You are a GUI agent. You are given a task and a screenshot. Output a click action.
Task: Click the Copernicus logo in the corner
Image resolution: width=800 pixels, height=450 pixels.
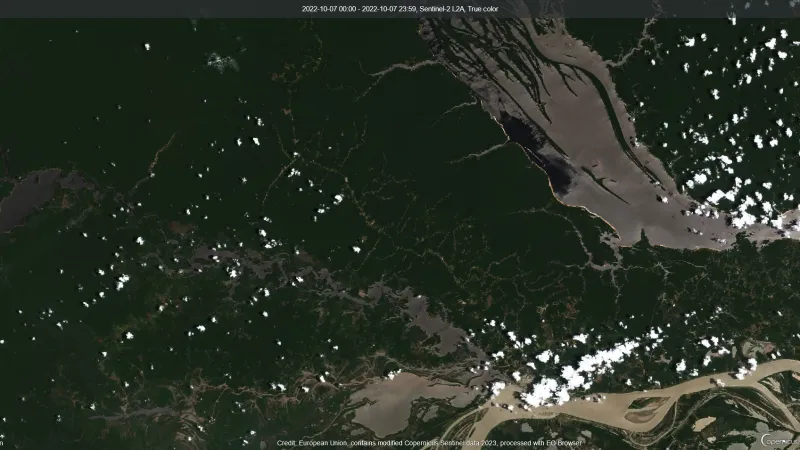(778, 438)
